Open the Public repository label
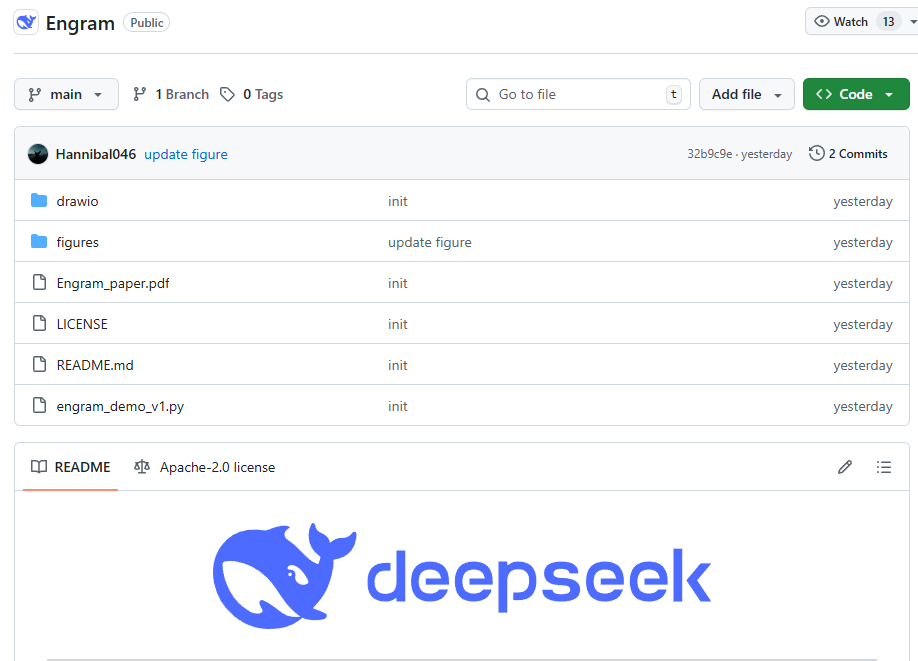 click(x=146, y=21)
